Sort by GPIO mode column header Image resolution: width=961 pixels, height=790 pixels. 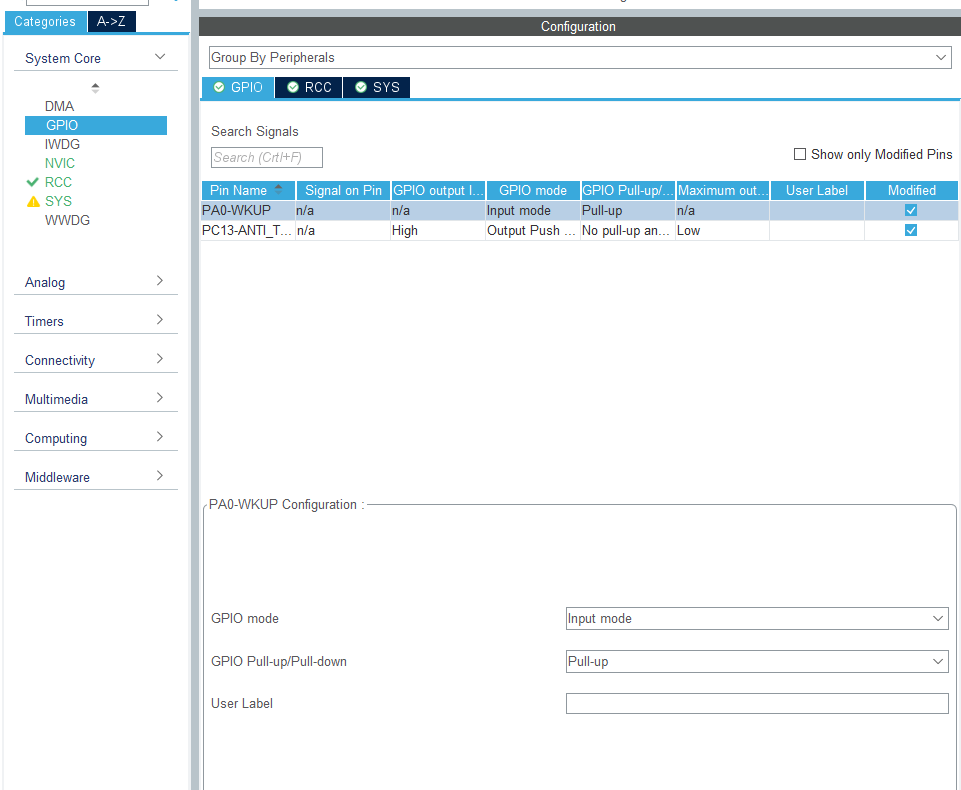[533, 190]
